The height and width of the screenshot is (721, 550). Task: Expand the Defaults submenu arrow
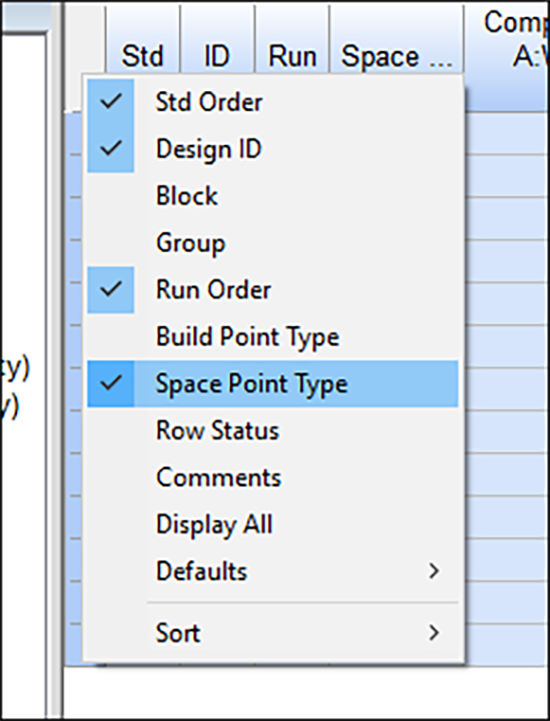pos(433,571)
